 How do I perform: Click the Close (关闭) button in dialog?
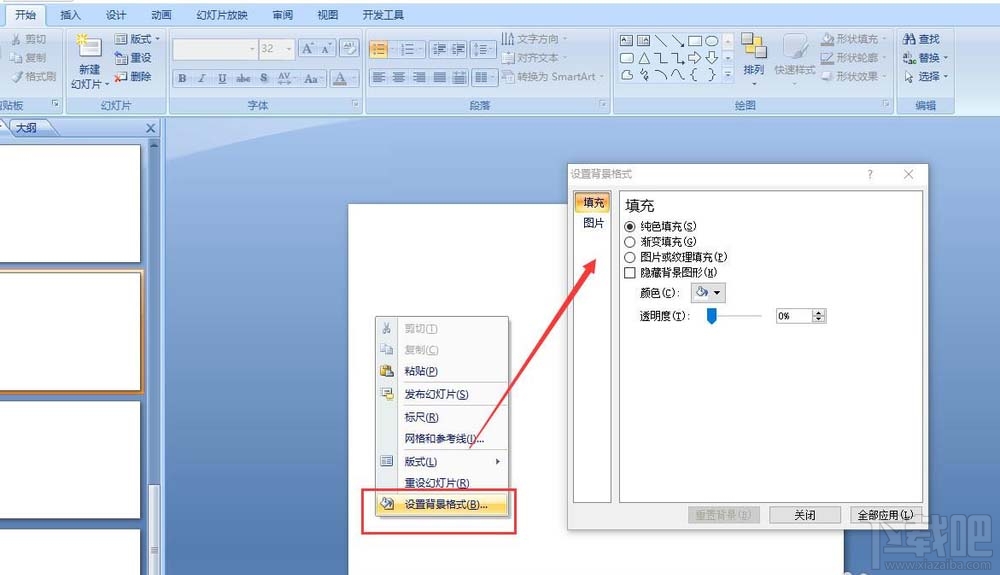point(804,515)
